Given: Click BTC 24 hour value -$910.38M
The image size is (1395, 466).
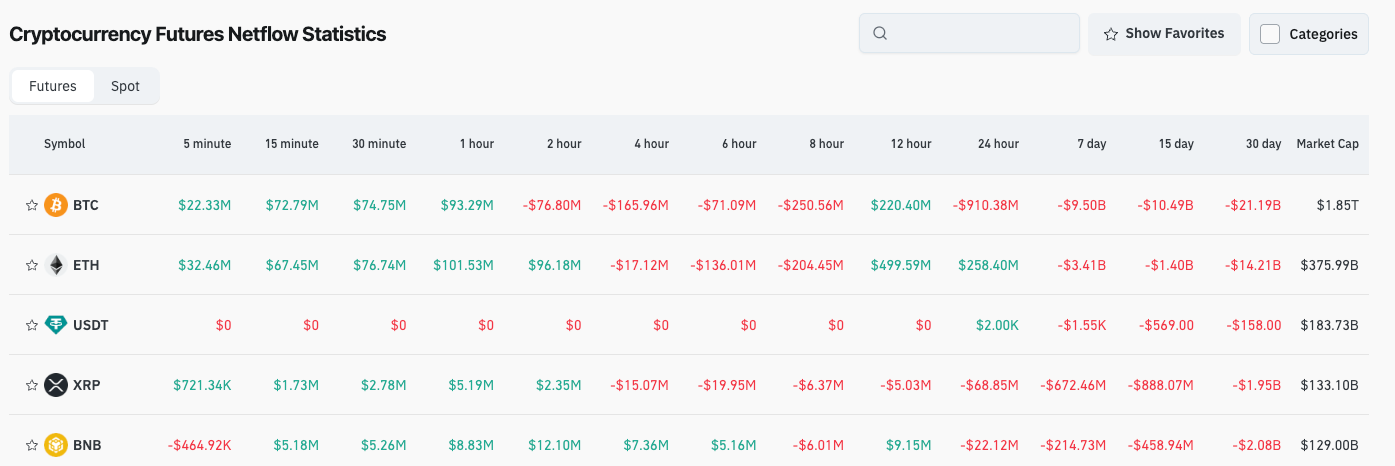Looking at the screenshot, I should tap(986, 205).
